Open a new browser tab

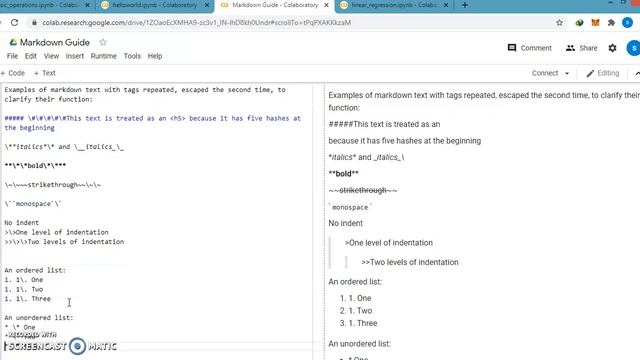(x=464, y=5)
